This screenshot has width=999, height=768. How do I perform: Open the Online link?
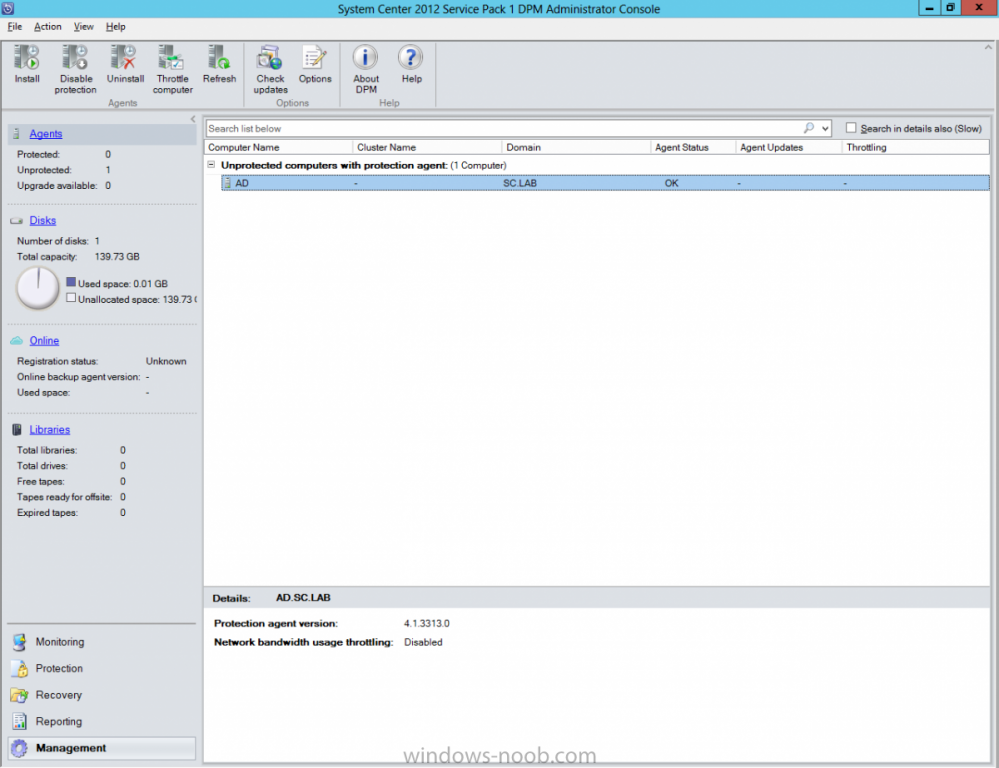[44, 341]
